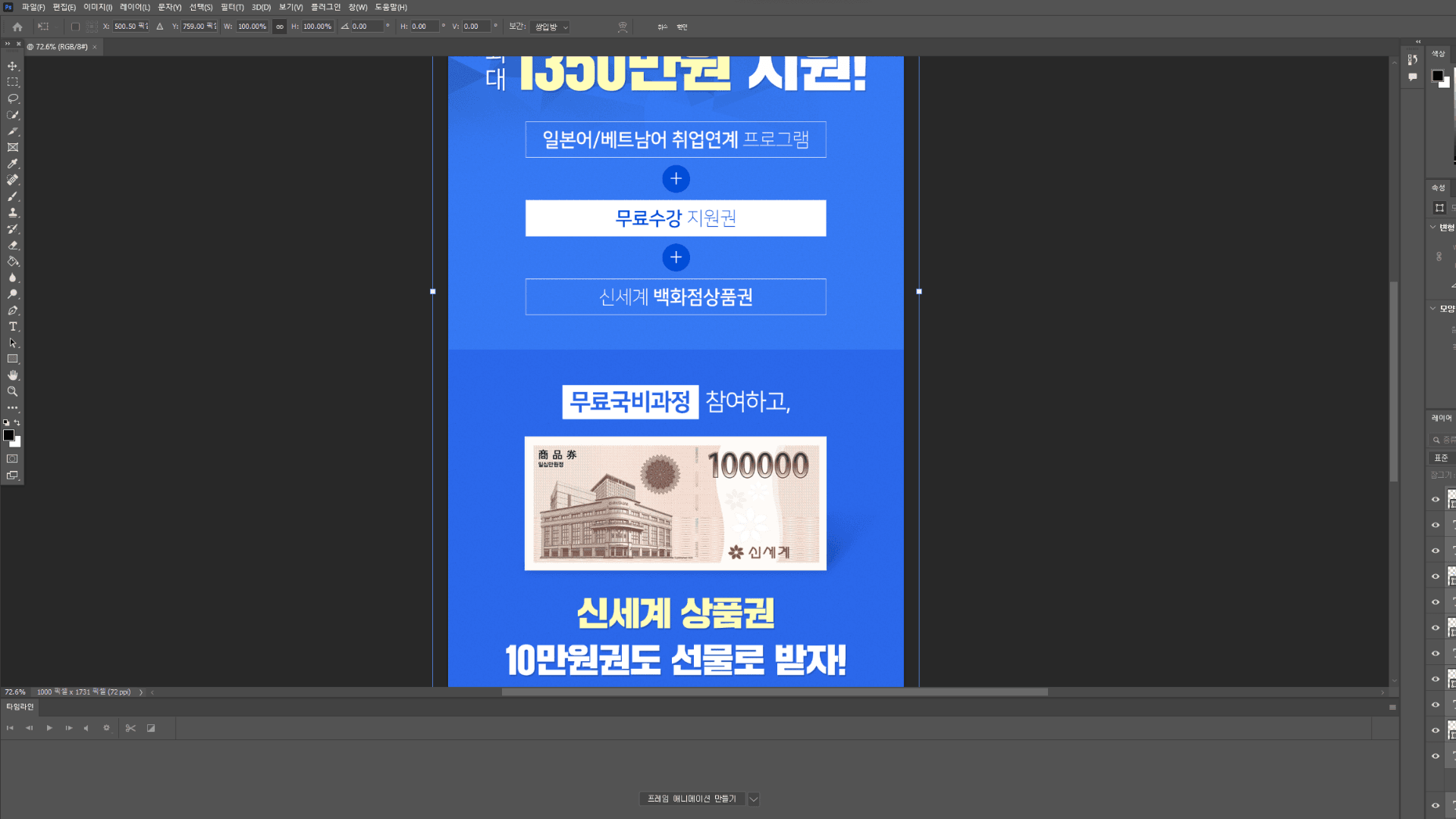Open the 이미지(I) menu
The image size is (1456, 819).
[x=97, y=7]
